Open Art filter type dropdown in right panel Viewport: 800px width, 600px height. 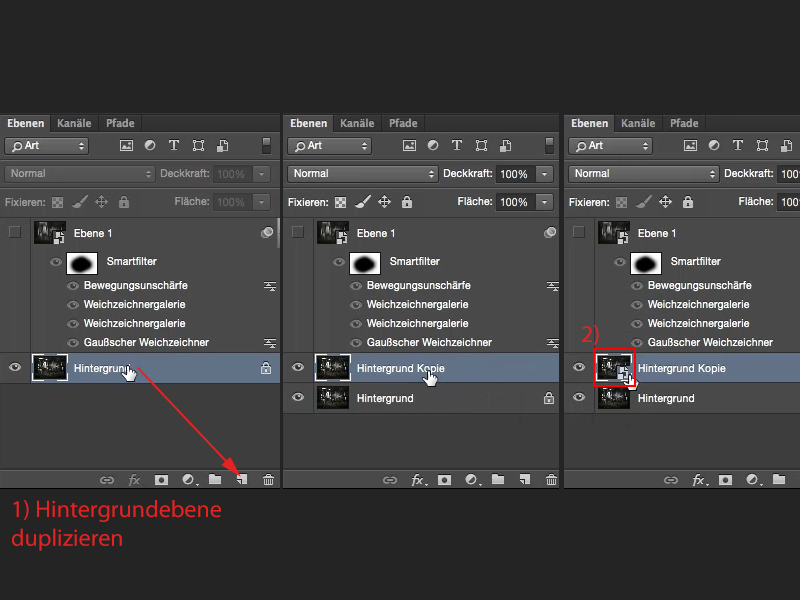tap(611, 146)
